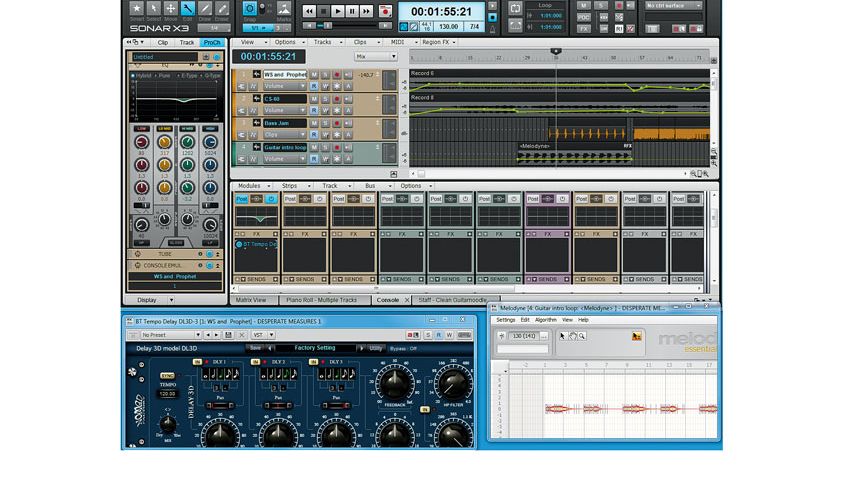Viewport: 850px width, 478px height.
Task: Select the Draw pencil tool
Action: (x=204, y=8)
